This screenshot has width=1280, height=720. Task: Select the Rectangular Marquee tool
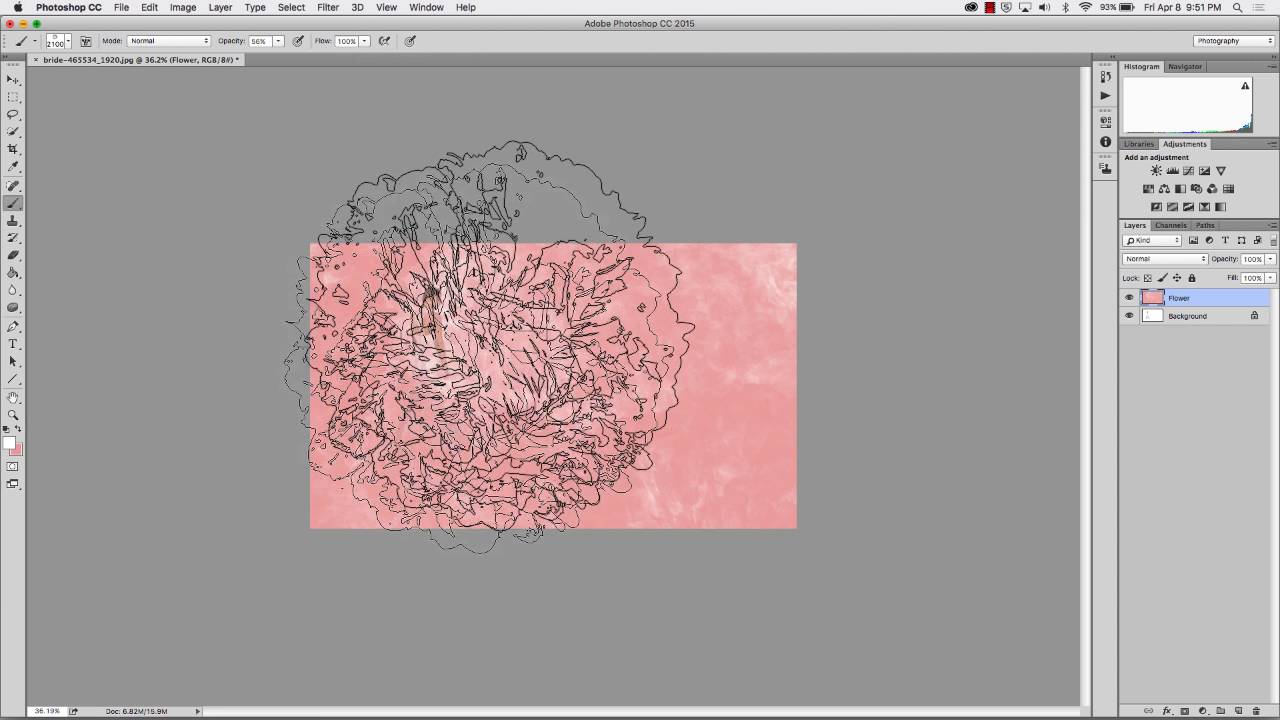pos(13,97)
